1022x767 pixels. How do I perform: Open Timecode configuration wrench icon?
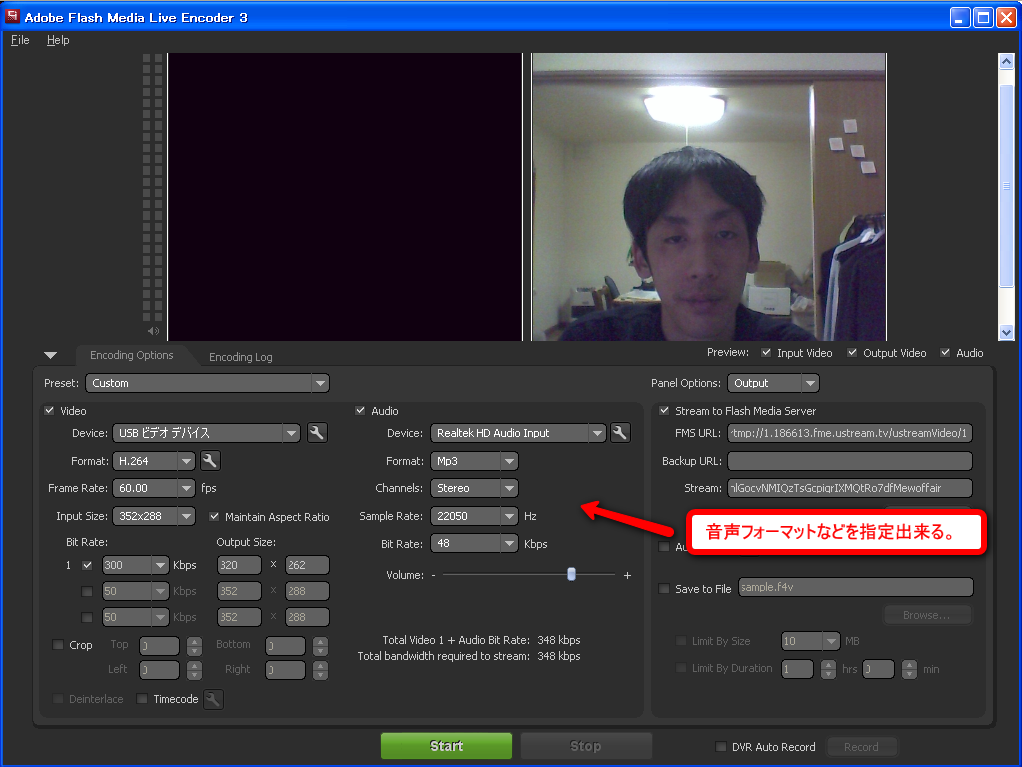coord(213,699)
